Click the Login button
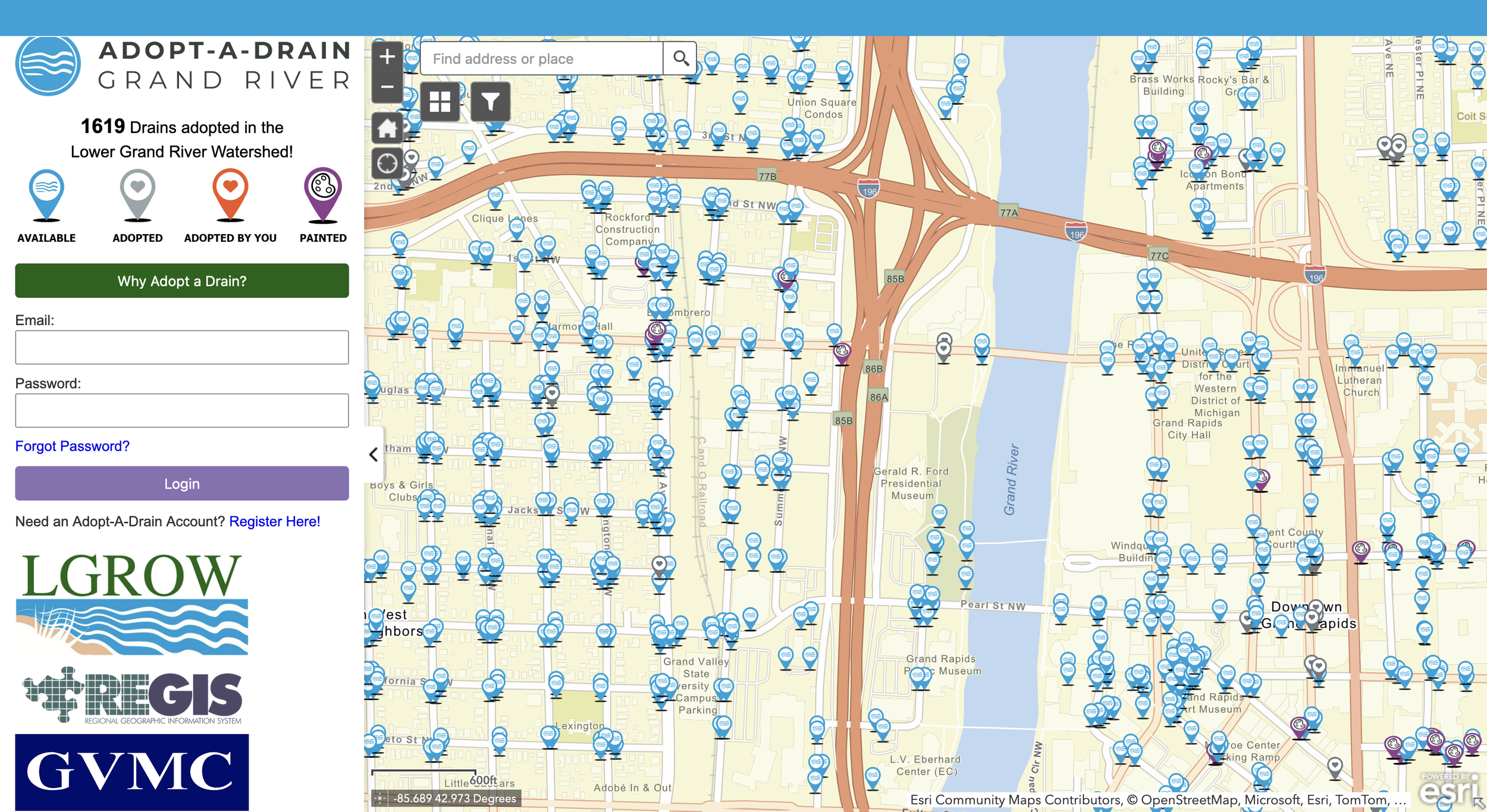1487x812 pixels. click(182, 483)
